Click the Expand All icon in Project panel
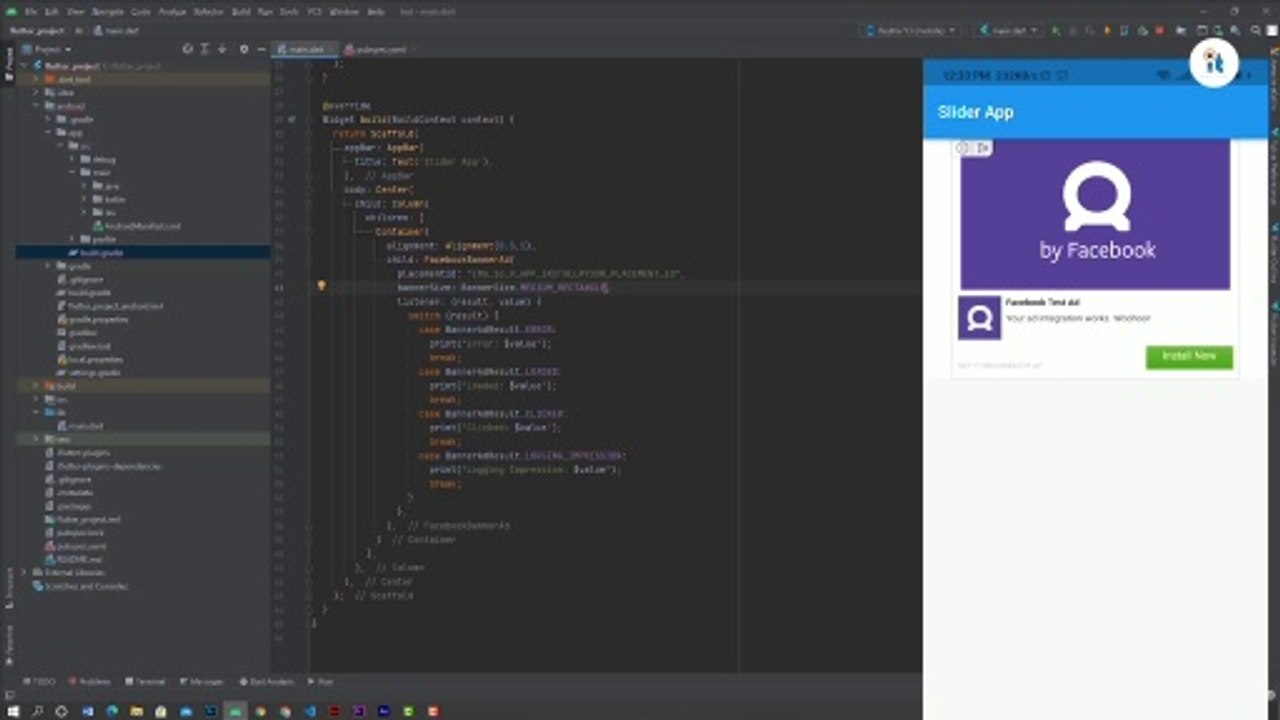This screenshot has height=720, width=1280. 204,49
